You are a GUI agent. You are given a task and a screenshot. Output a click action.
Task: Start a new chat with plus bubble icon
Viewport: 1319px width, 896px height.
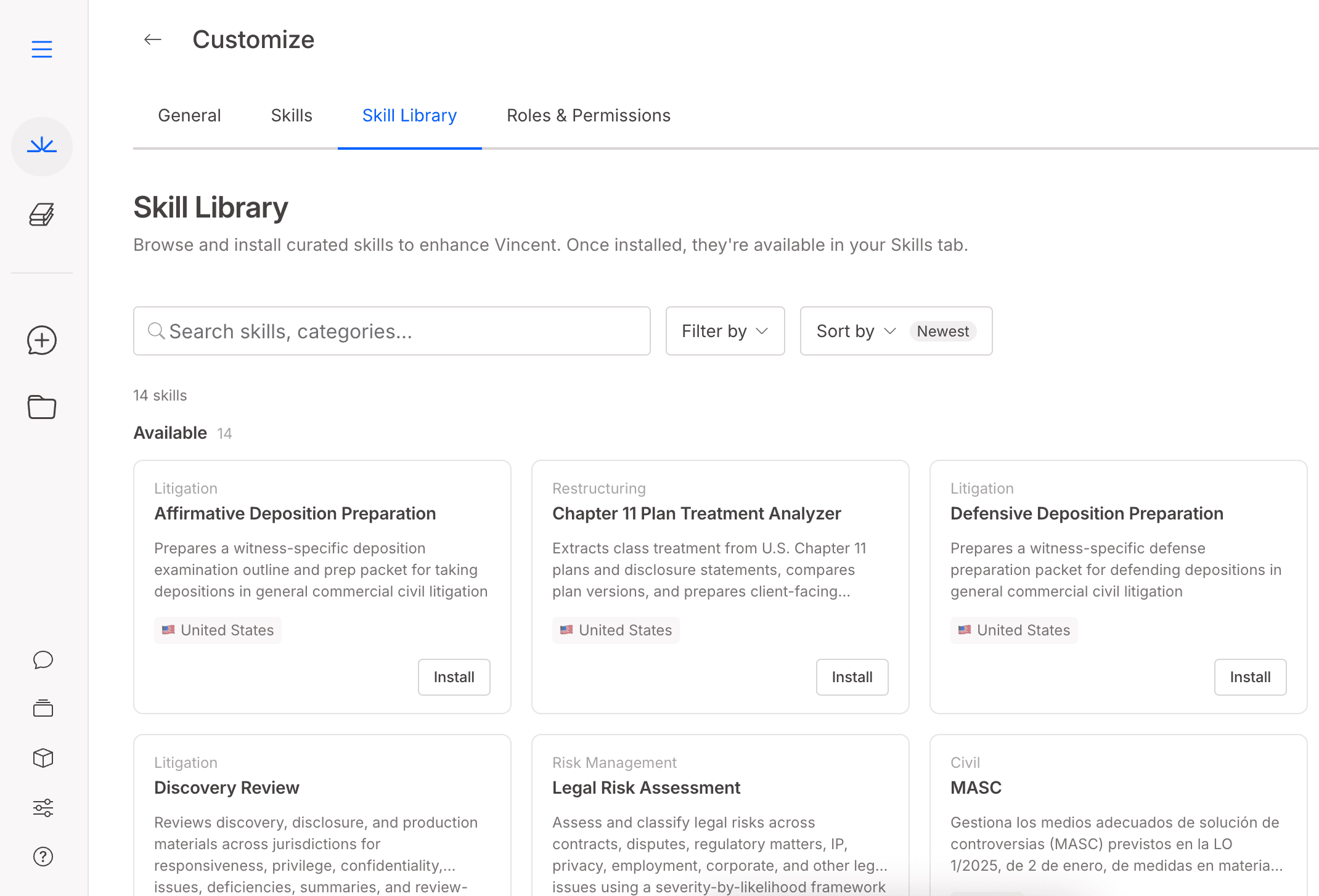42,340
